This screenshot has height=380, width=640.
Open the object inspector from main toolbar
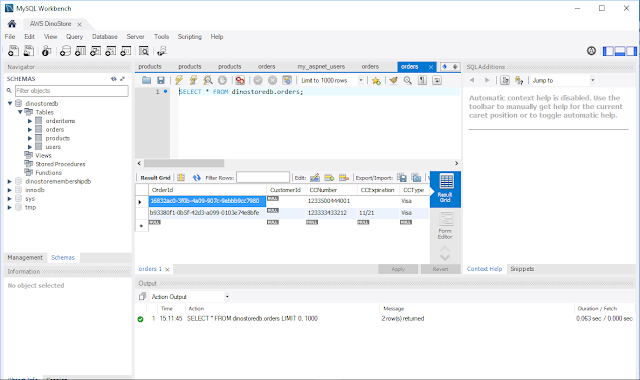46,51
